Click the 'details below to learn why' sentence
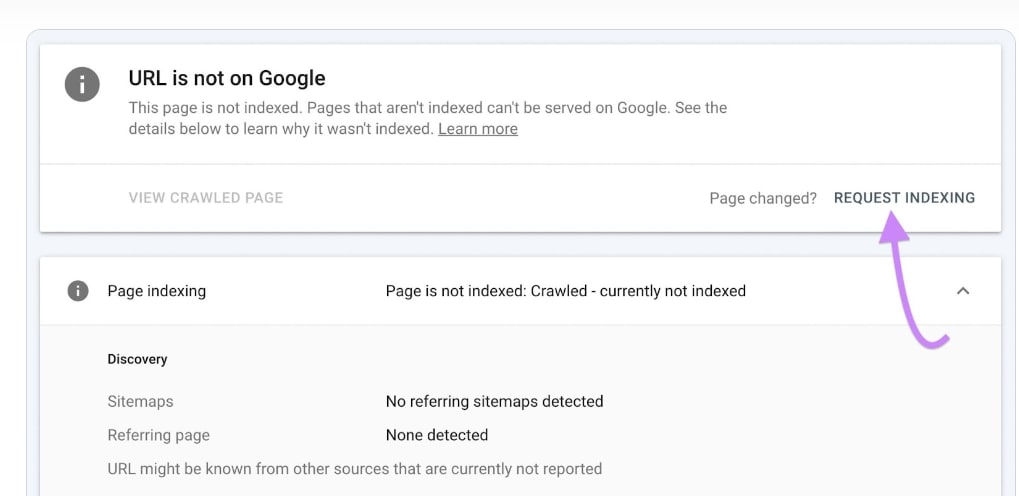Image resolution: width=1019 pixels, height=496 pixels. coord(281,129)
